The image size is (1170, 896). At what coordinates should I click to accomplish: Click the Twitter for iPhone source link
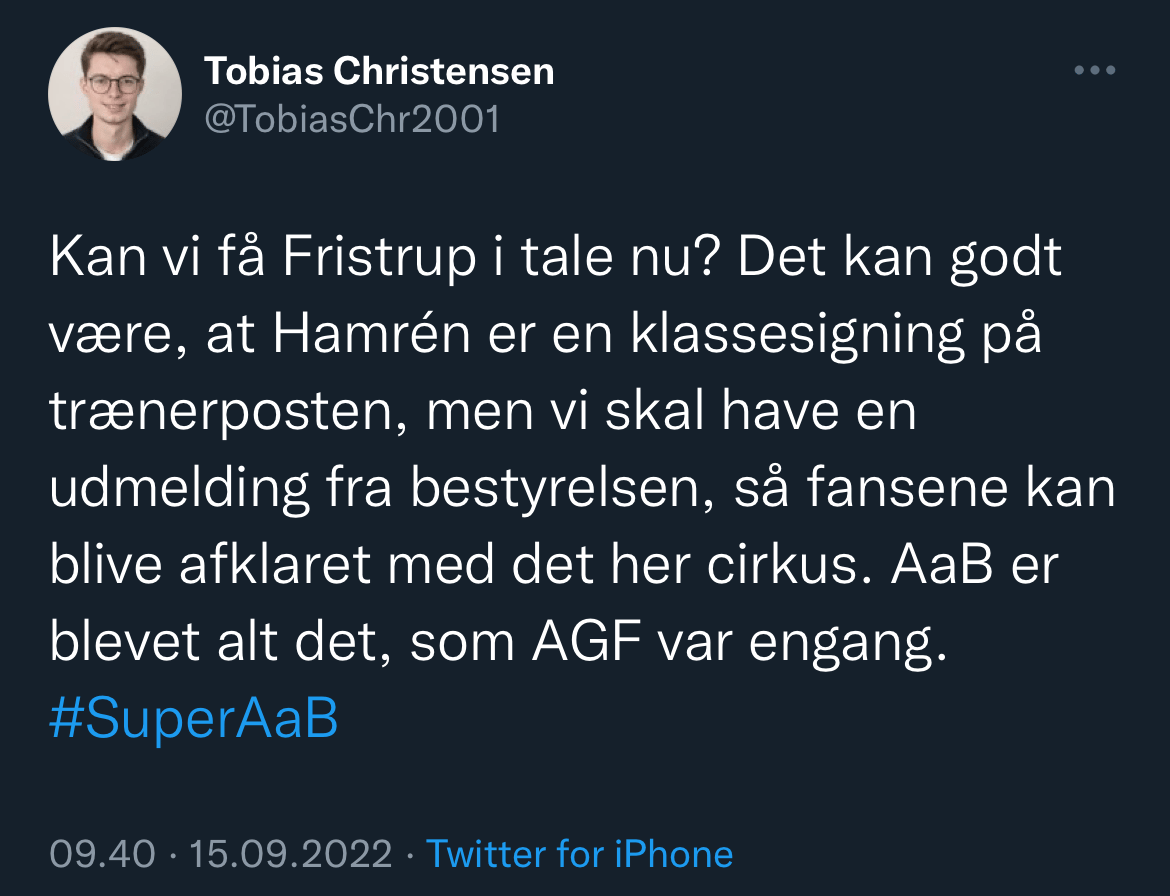579,854
